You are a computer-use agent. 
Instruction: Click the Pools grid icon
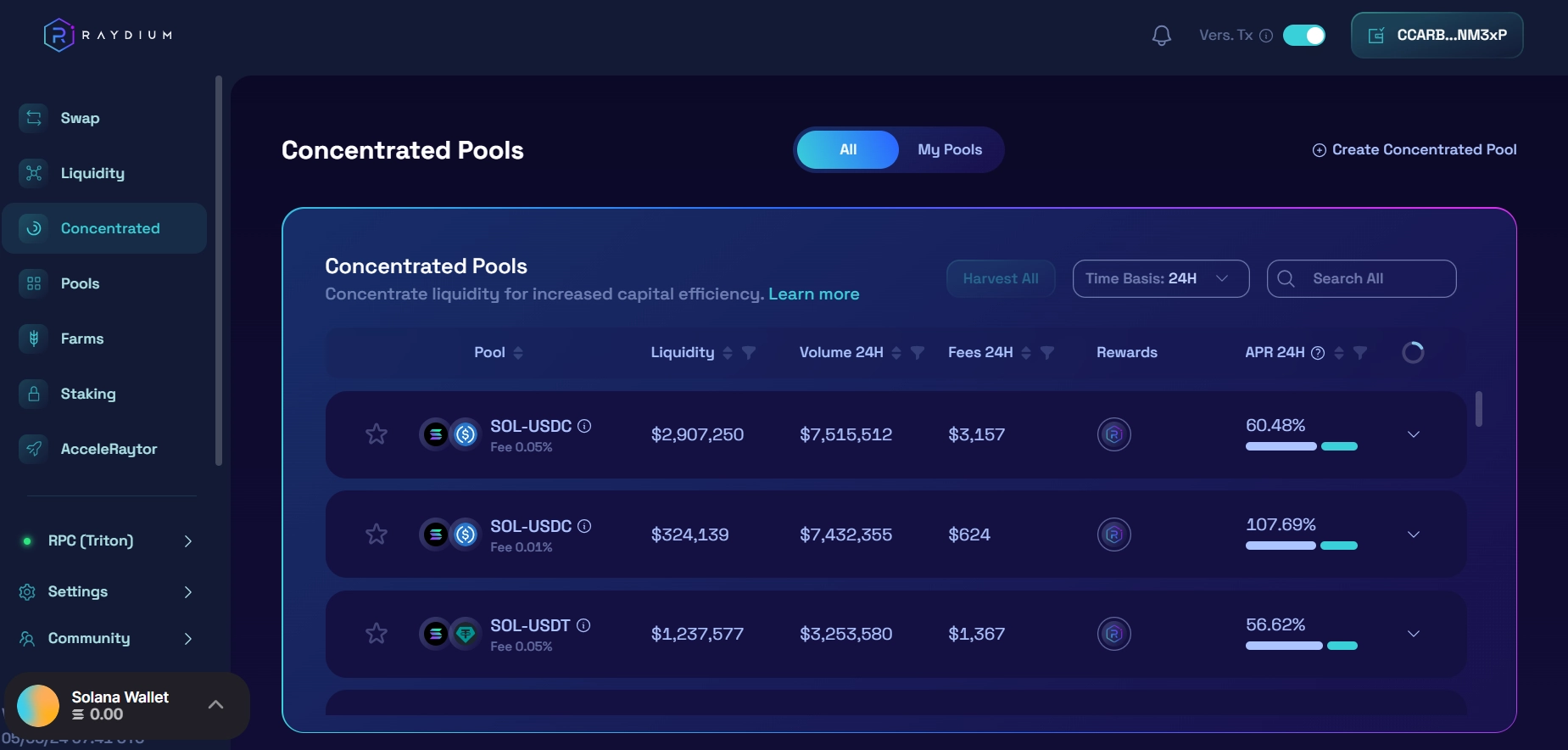pyautogui.click(x=34, y=283)
